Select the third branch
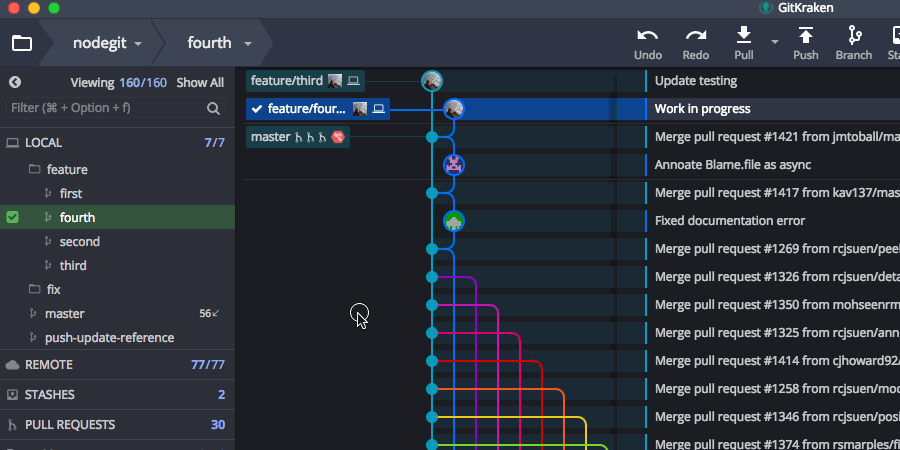 click(73, 266)
